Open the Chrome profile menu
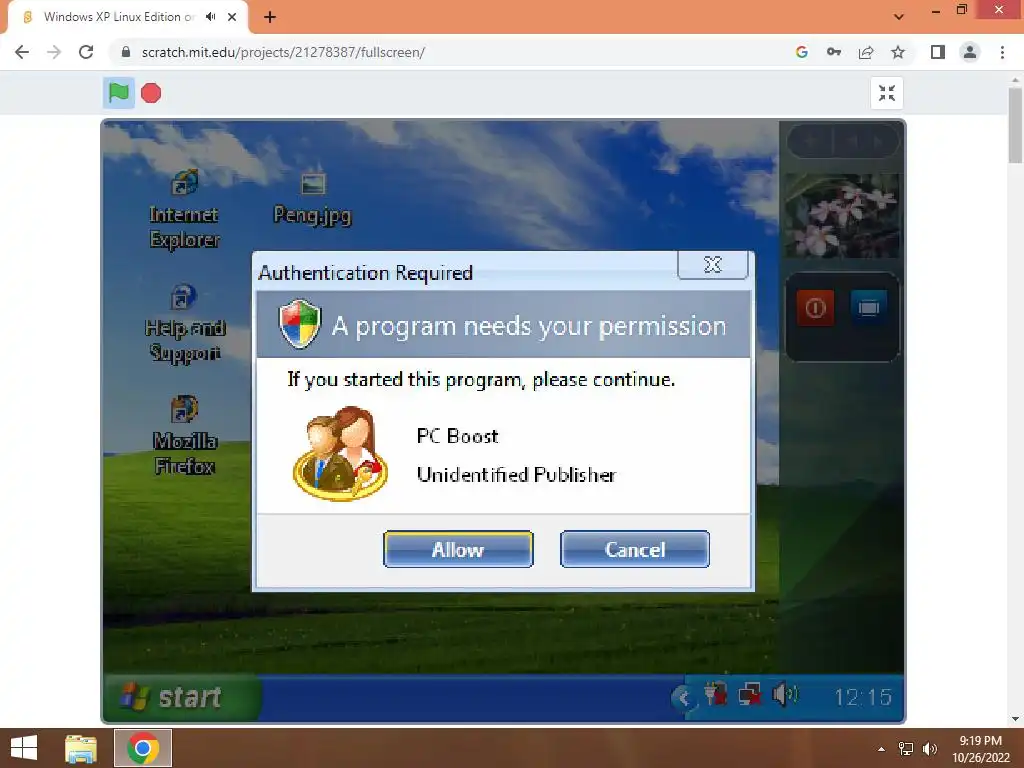Image resolution: width=1024 pixels, height=768 pixels. pyautogui.click(x=970, y=52)
